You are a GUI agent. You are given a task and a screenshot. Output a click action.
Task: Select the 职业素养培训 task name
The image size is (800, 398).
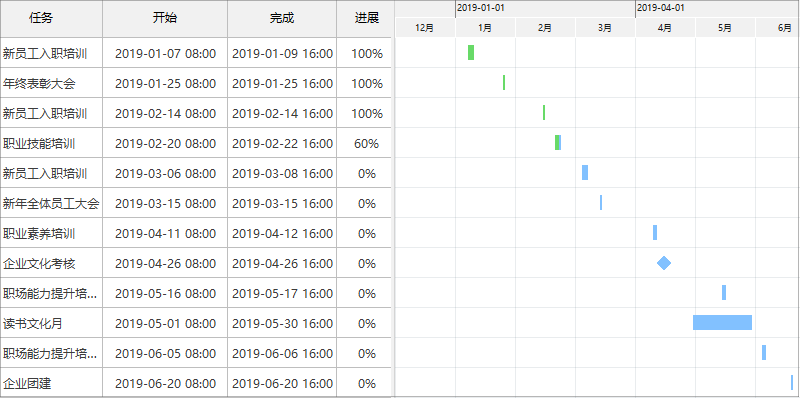39,234
